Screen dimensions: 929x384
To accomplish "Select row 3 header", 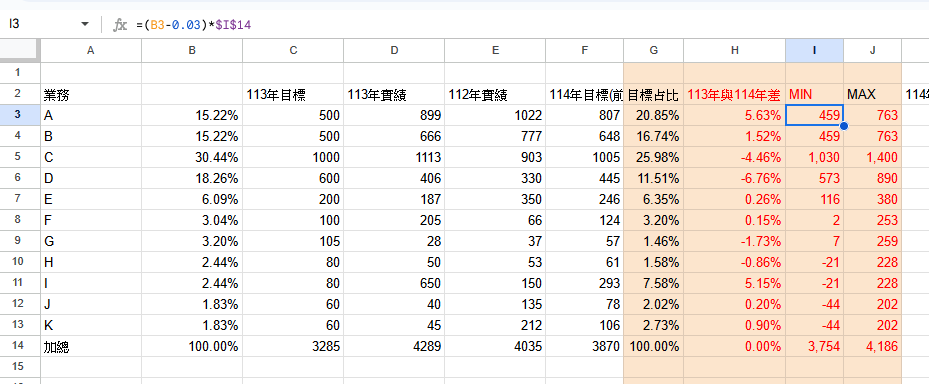I will 20,115.
